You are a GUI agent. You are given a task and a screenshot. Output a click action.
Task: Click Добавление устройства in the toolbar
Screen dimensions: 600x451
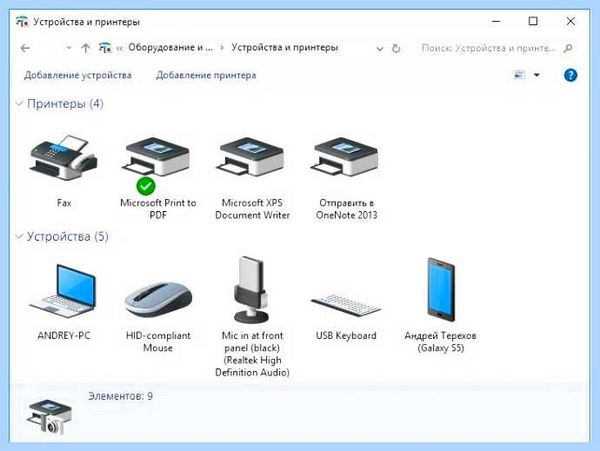click(x=78, y=75)
